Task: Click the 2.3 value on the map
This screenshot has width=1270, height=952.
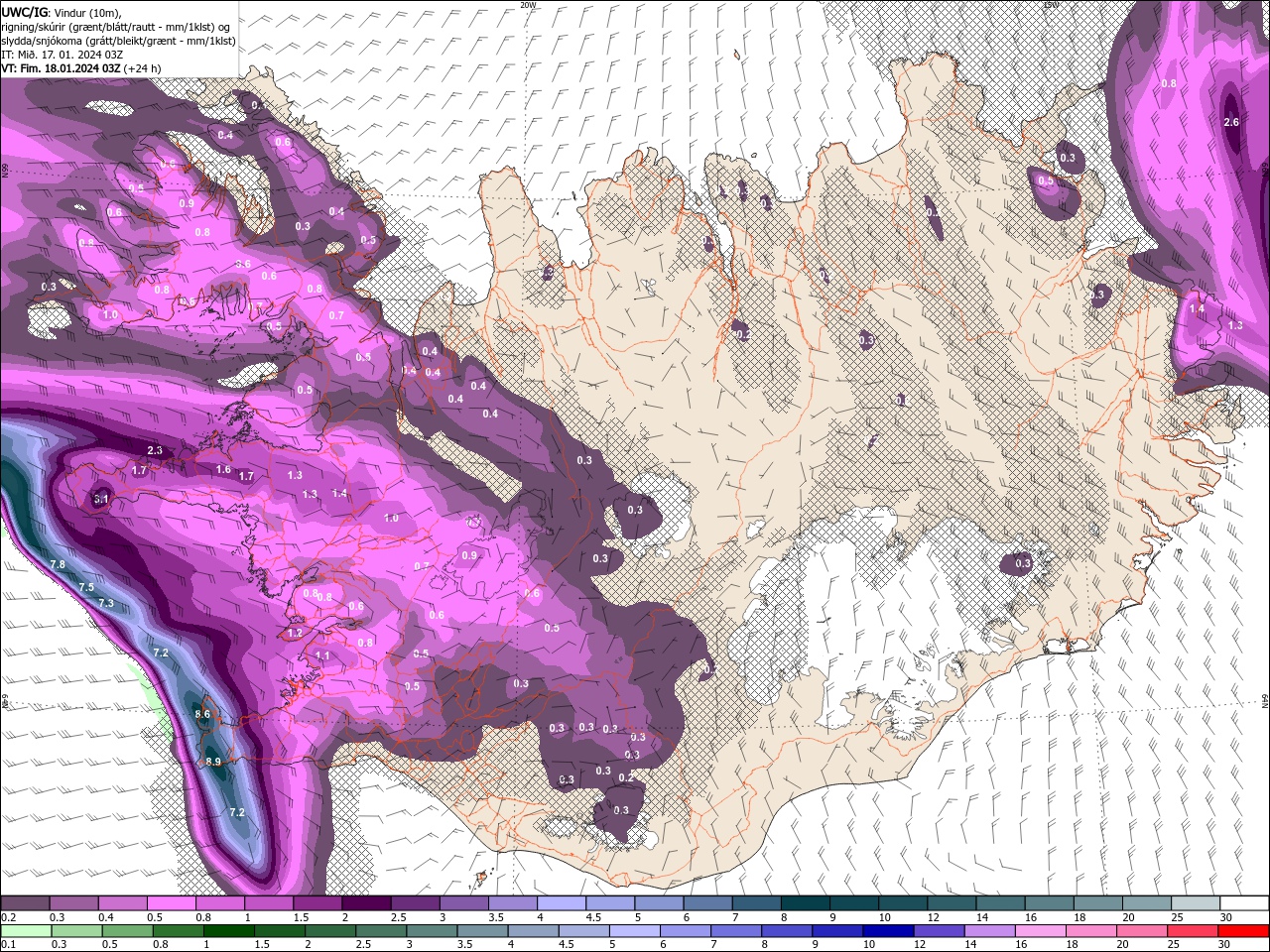Action: [x=155, y=450]
